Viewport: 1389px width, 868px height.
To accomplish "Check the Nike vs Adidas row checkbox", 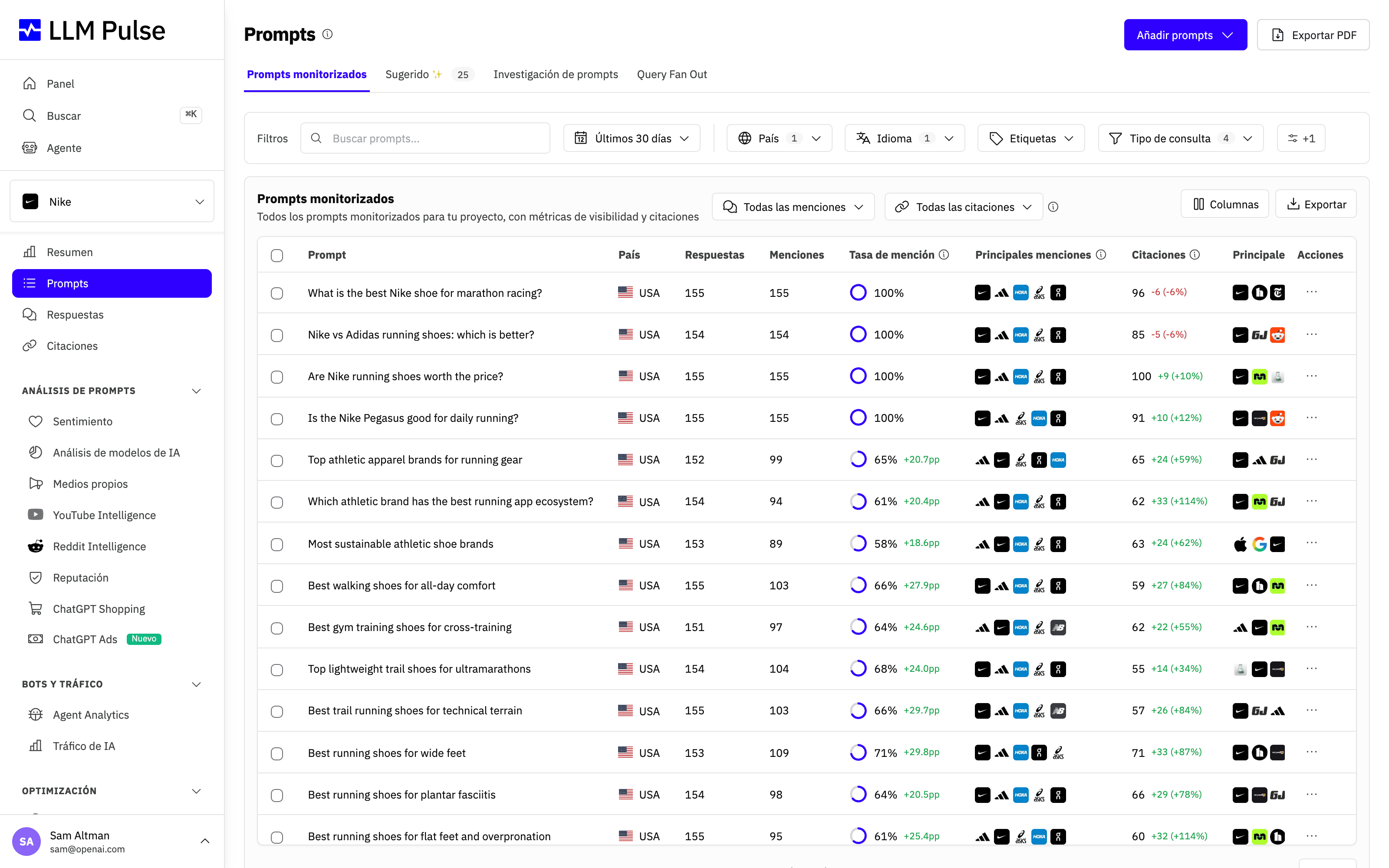I will pyautogui.click(x=277, y=335).
